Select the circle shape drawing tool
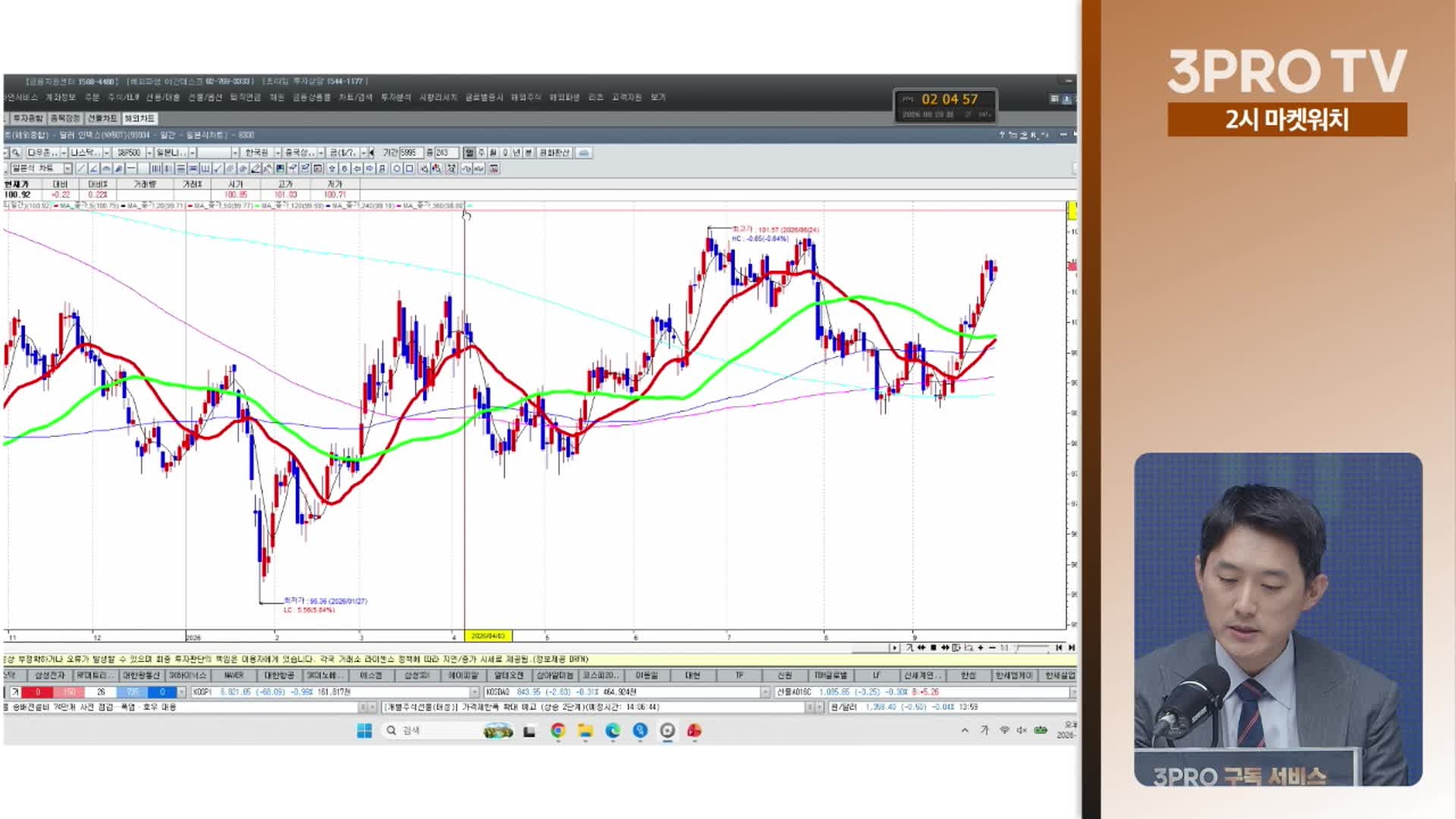Image resolution: width=1456 pixels, height=819 pixels. click(x=397, y=168)
